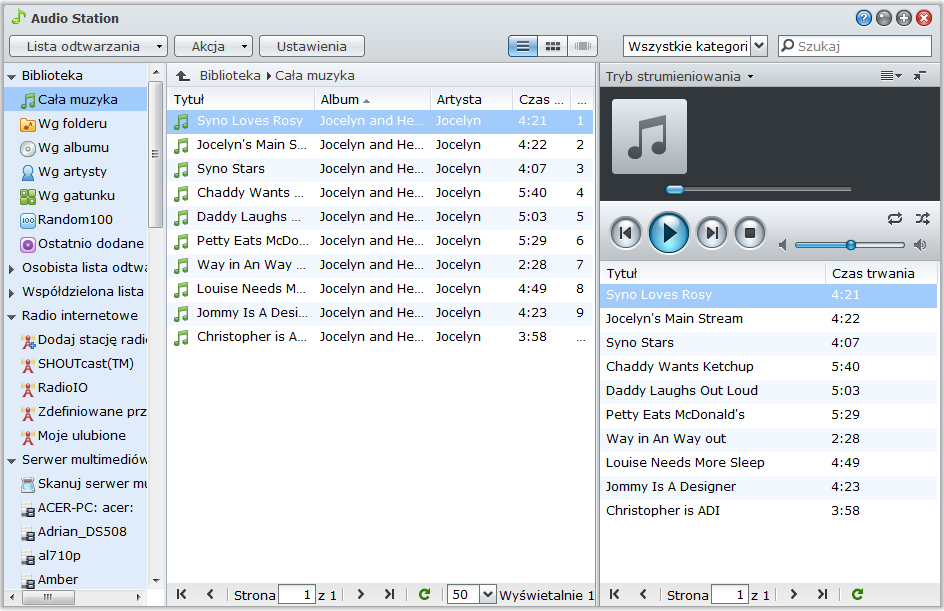The width and height of the screenshot is (944, 611).
Task: Select Syno Stars in library list
Action: [380, 169]
